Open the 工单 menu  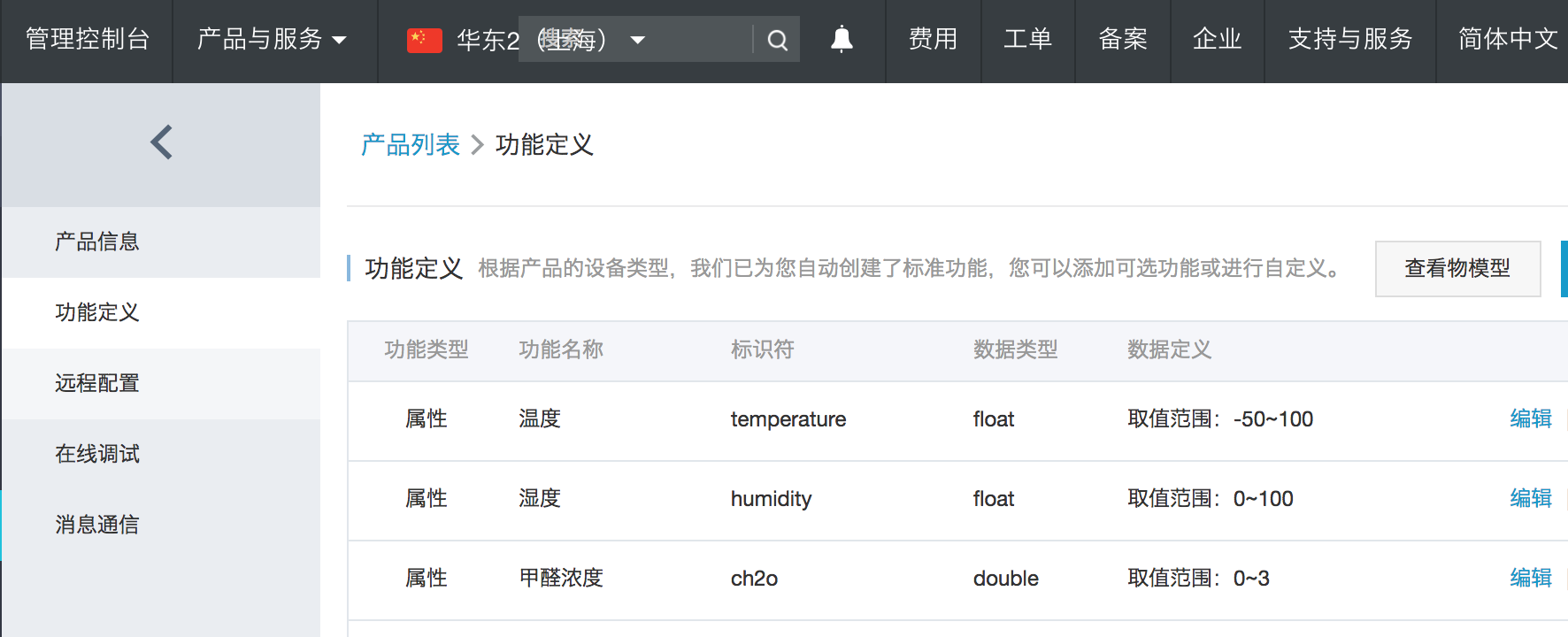pyautogui.click(x=1027, y=39)
